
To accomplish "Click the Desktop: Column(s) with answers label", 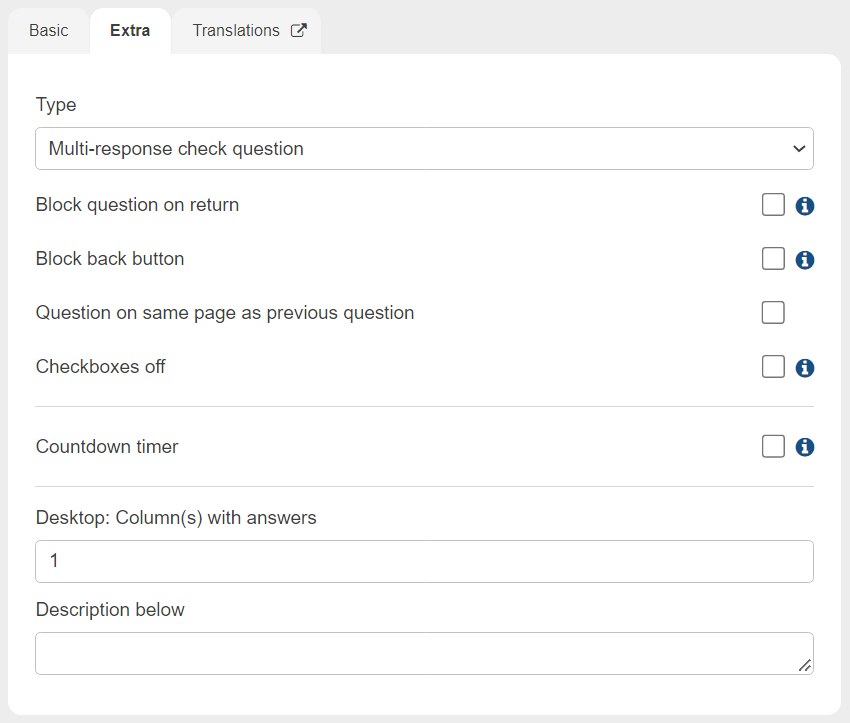I will (x=176, y=518).
